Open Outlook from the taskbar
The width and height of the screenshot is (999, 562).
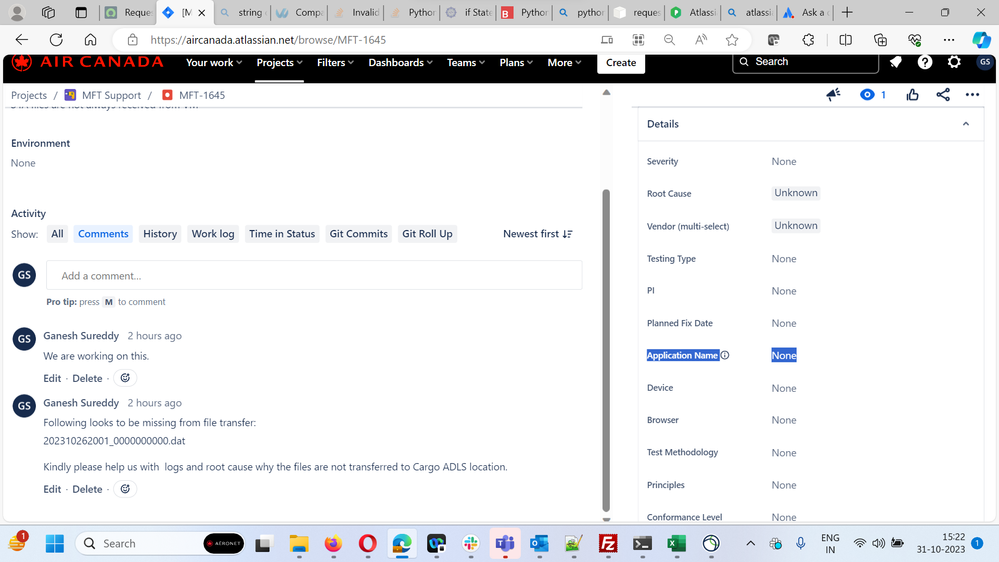click(x=540, y=544)
